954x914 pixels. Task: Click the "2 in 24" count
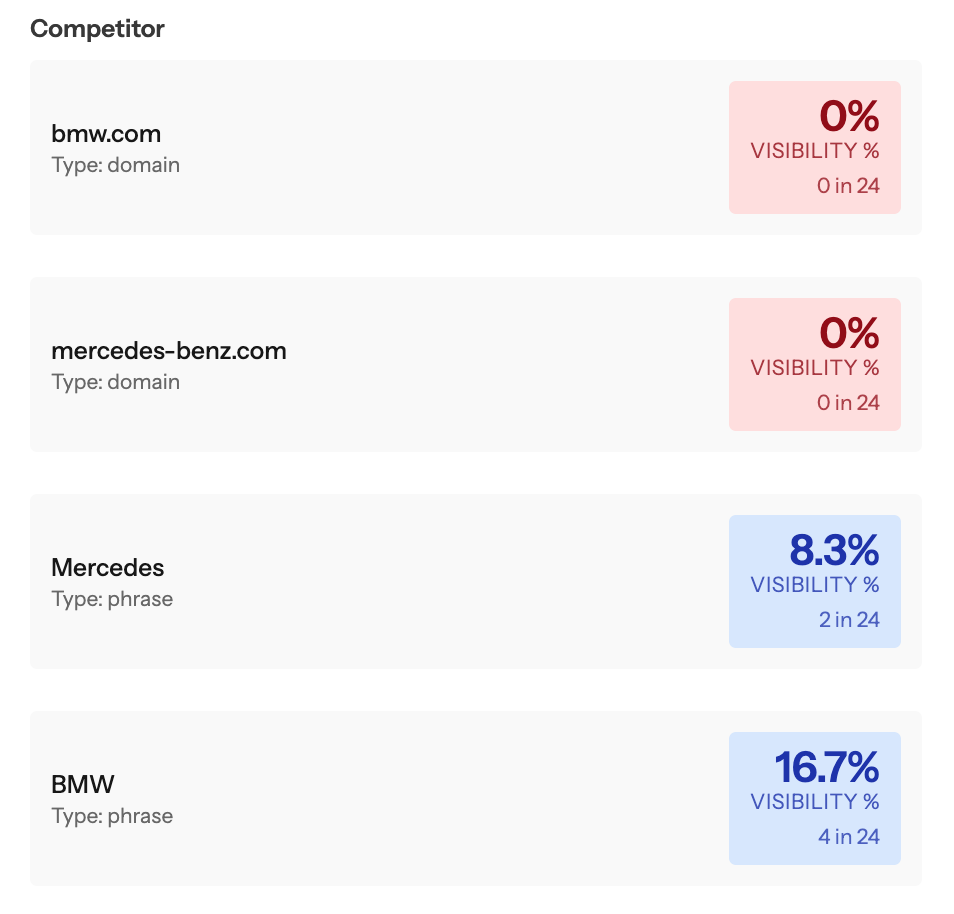(849, 619)
